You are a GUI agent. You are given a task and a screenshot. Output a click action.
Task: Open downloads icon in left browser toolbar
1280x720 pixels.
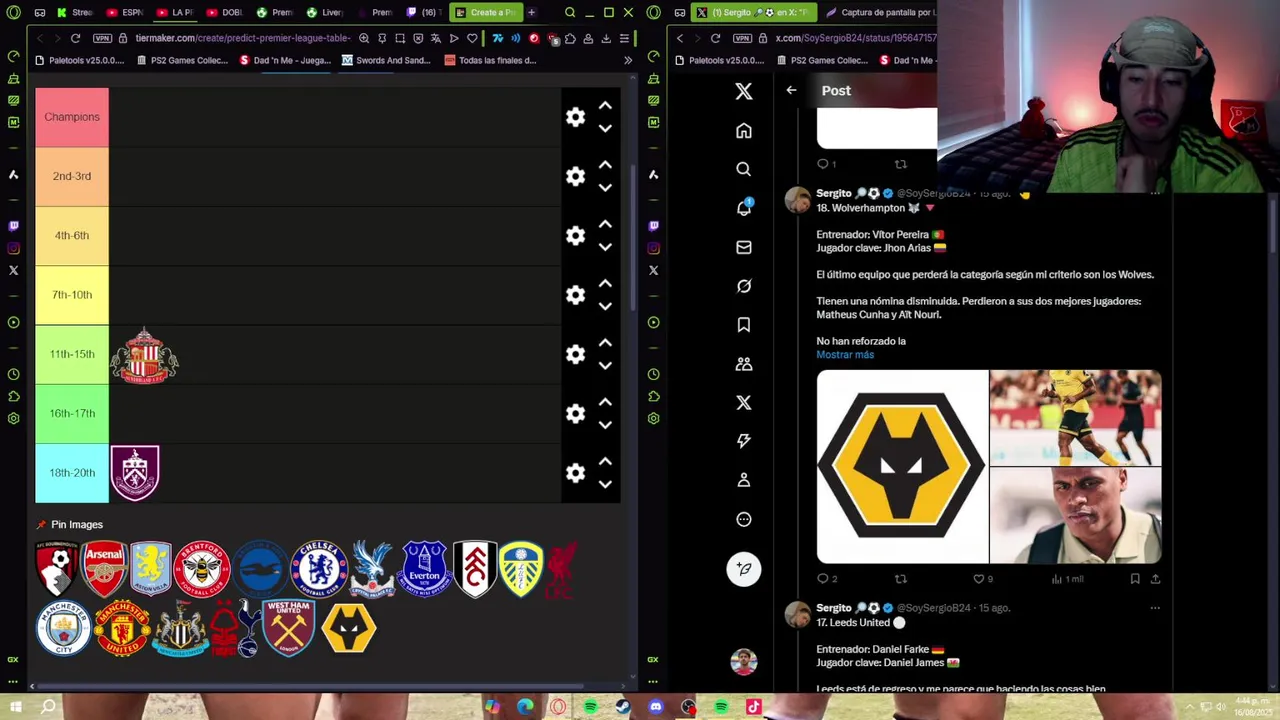(606, 38)
